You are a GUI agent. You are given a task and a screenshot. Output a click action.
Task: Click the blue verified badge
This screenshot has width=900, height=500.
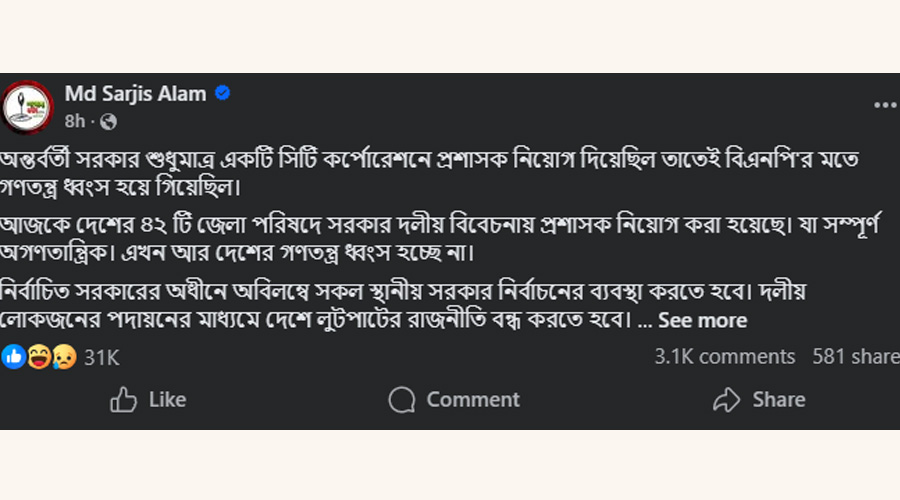[222, 94]
